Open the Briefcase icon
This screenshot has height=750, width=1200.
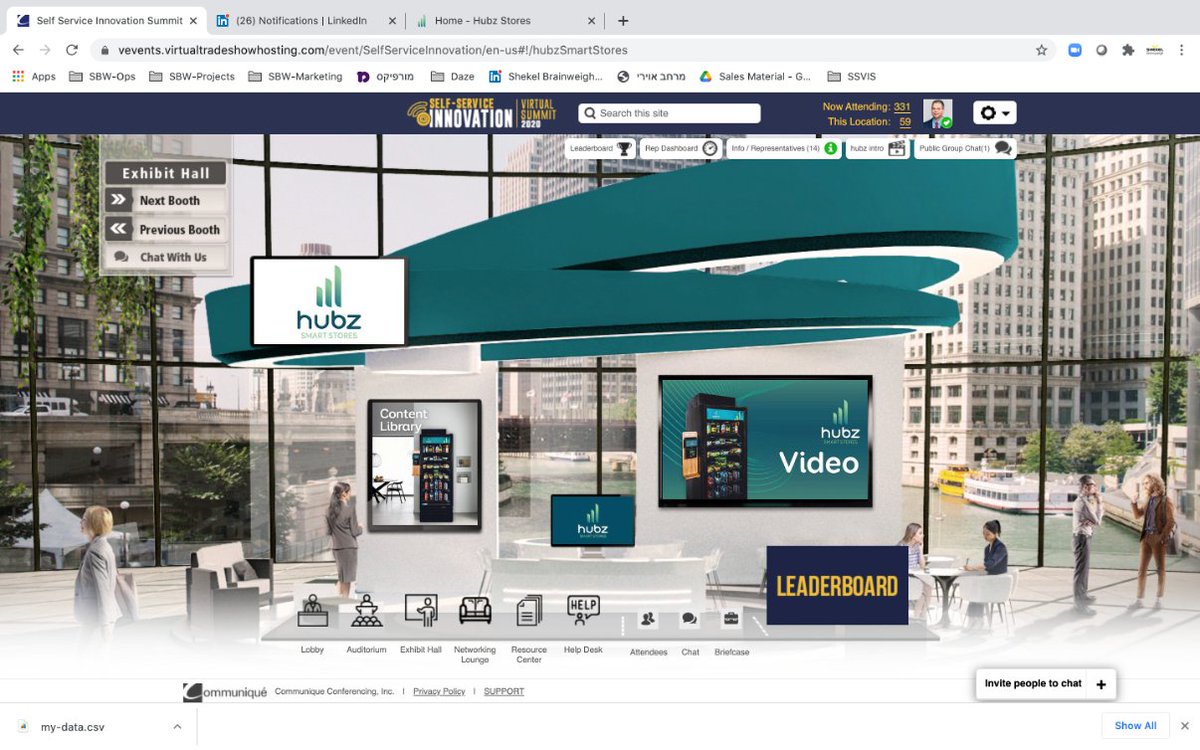731,619
